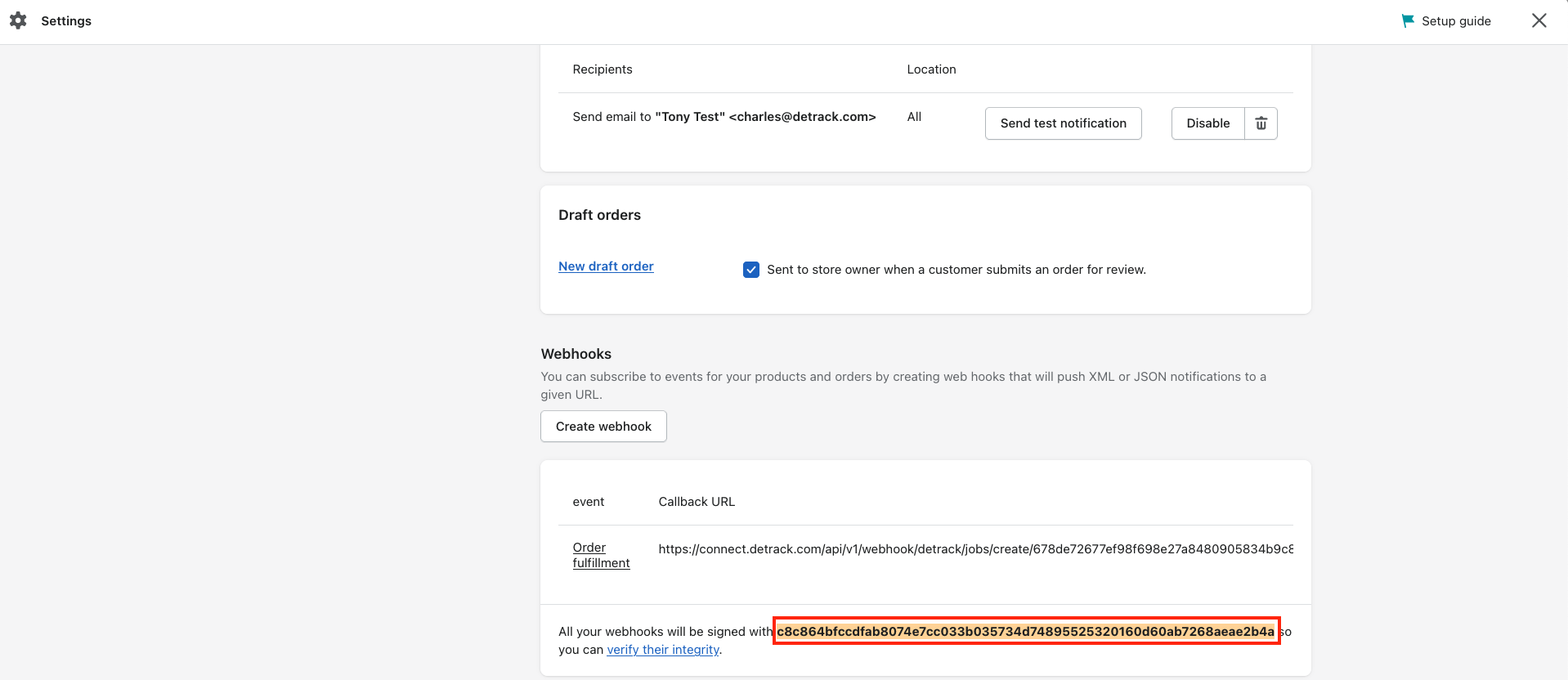Image resolution: width=1568 pixels, height=680 pixels.
Task: Click the Settings gear icon
Action: click(18, 20)
